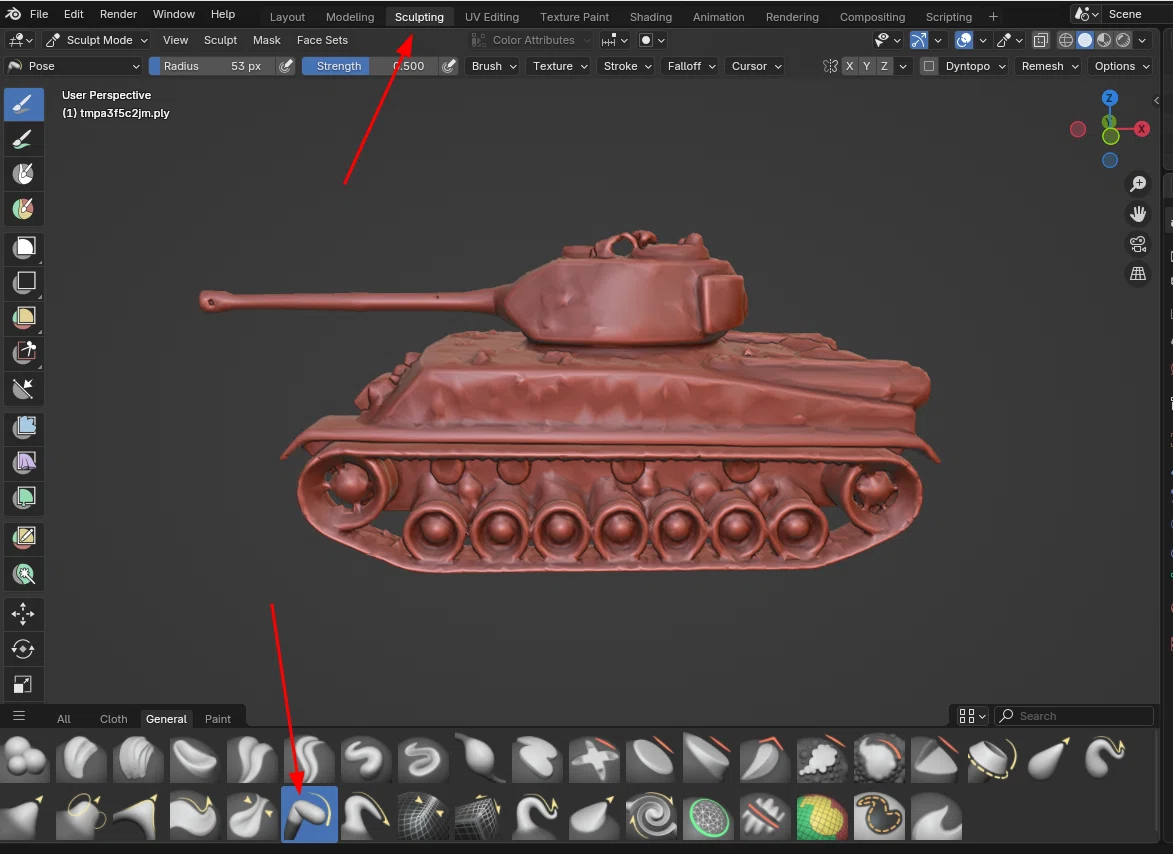
Task: Open the Face Sets menu
Action: pos(322,40)
